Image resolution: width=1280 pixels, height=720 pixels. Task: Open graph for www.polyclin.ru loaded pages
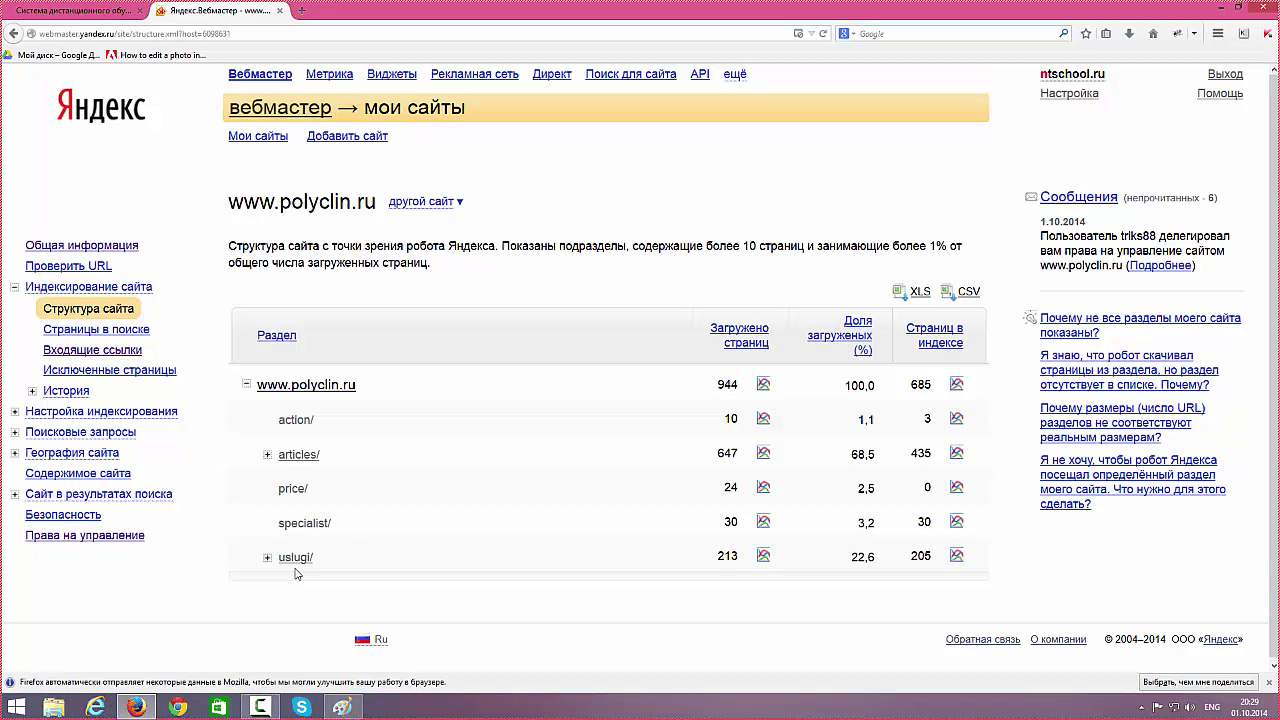[x=764, y=384]
